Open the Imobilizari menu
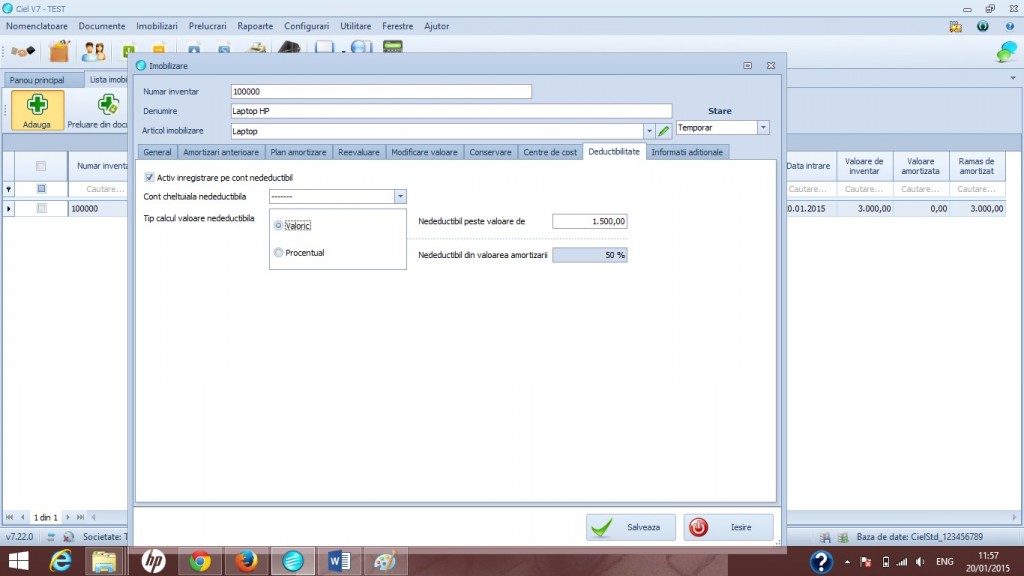Screen dimensions: 1024x576 click(x=157, y=26)
